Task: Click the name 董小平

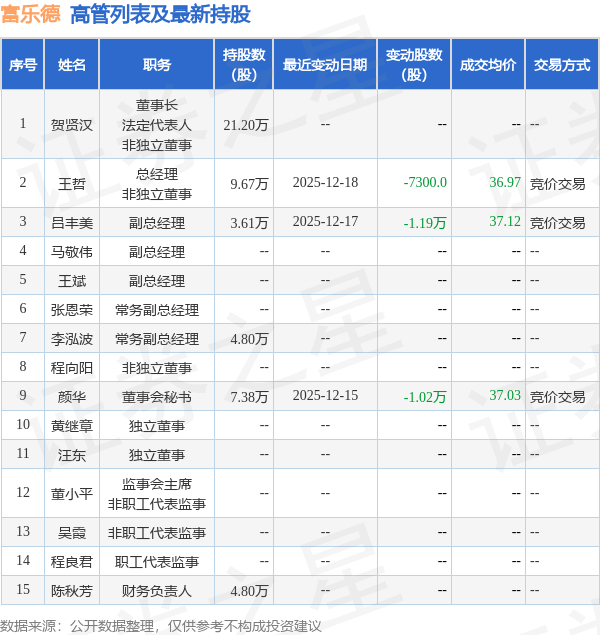Action: [72, 494]
